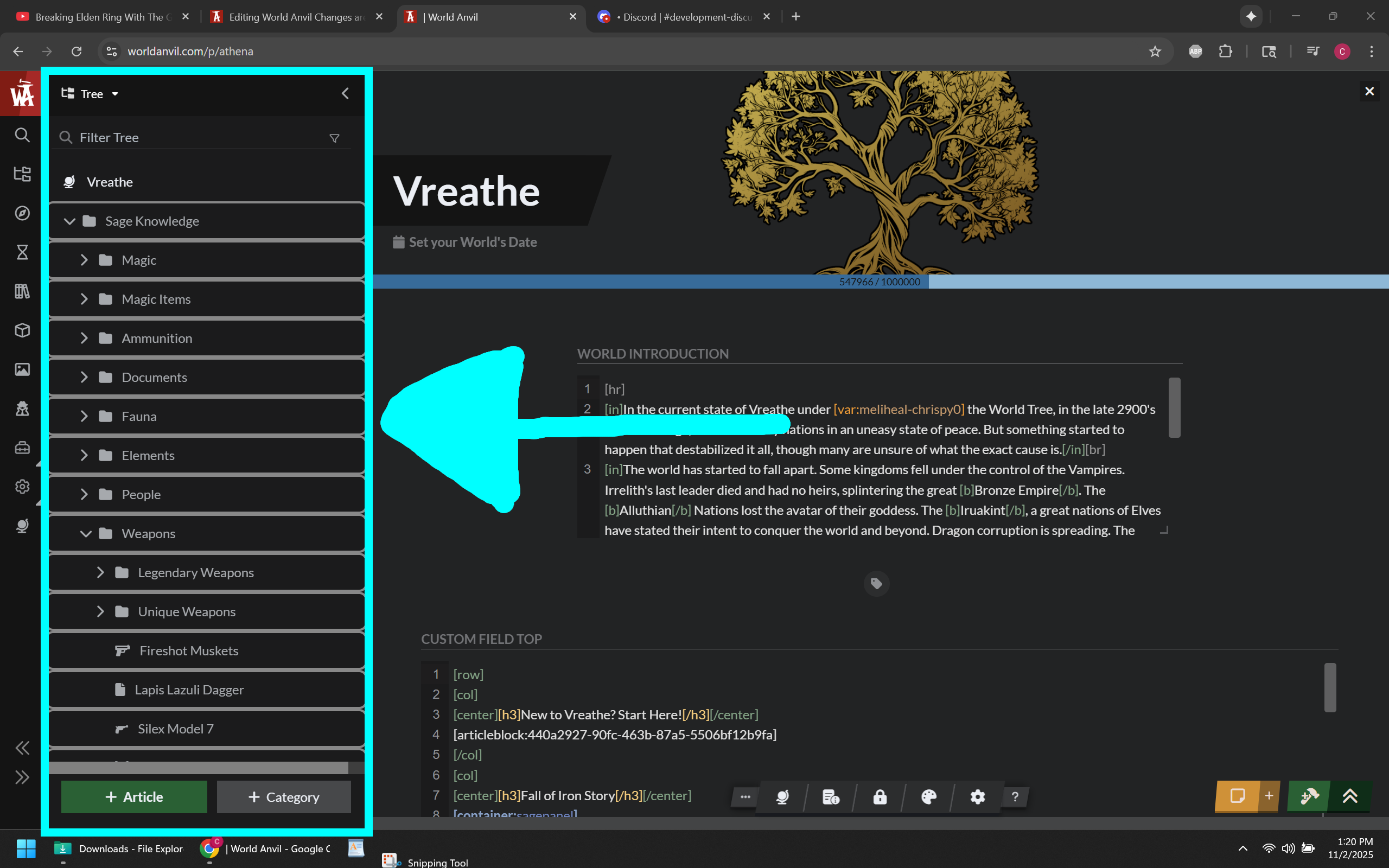Toggle the double-chevron up button at bottom right

1350,796
